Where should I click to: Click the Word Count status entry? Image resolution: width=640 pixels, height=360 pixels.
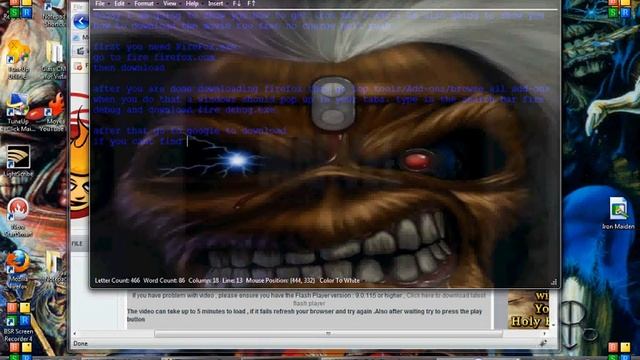(x=164, y=280)
